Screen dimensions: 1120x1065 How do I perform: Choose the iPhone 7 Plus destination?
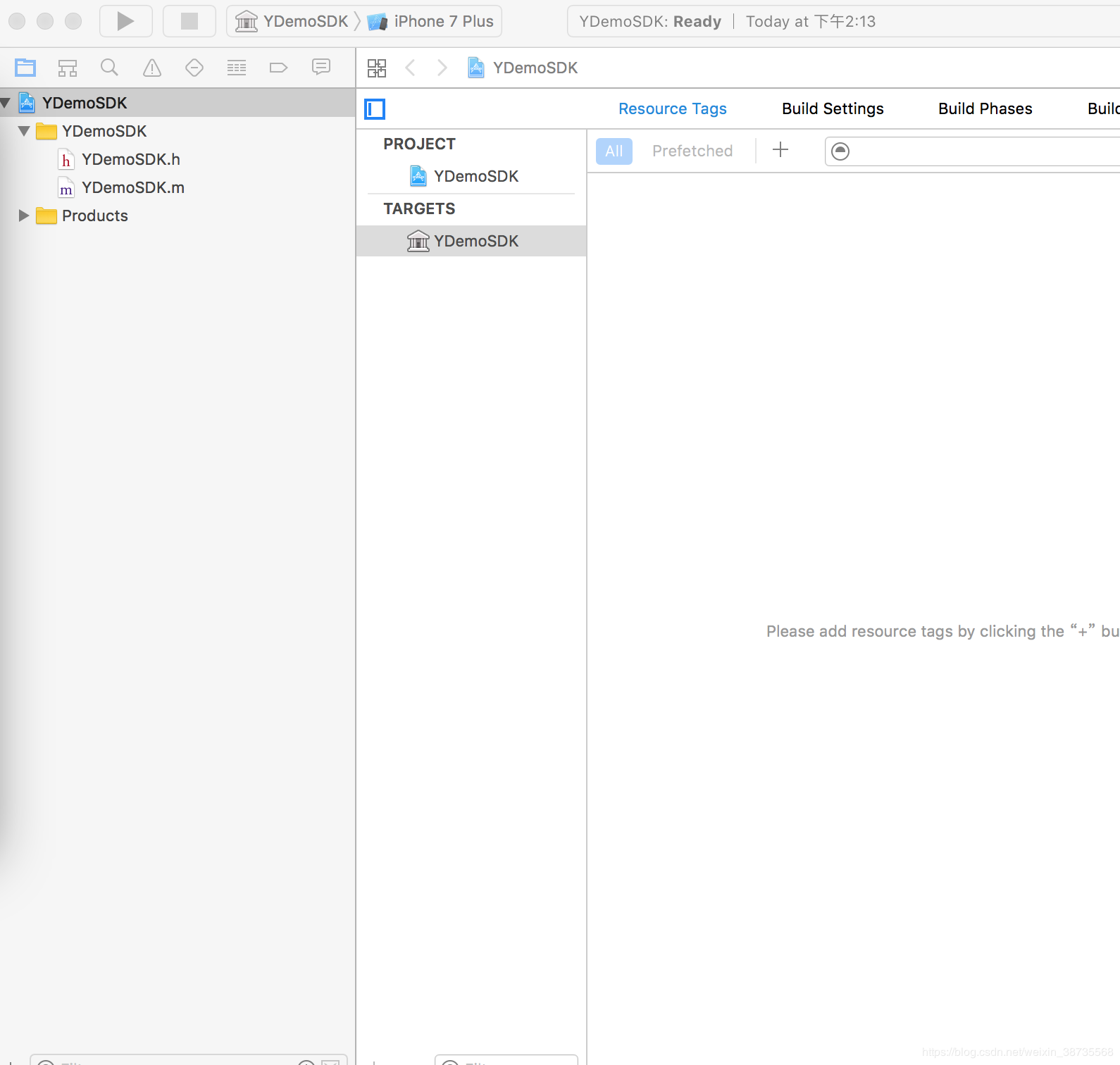pyautogui.click(x=431, y=21)
